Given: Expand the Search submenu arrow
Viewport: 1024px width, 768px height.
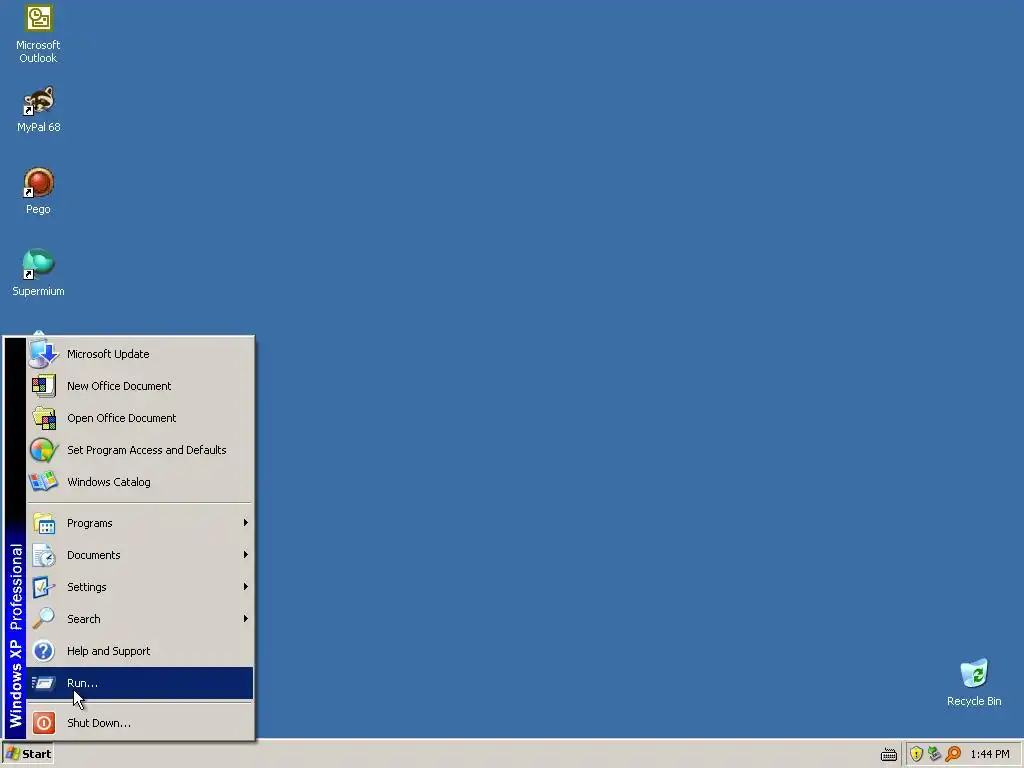Looking at the screenshot, I should (246, 618).
